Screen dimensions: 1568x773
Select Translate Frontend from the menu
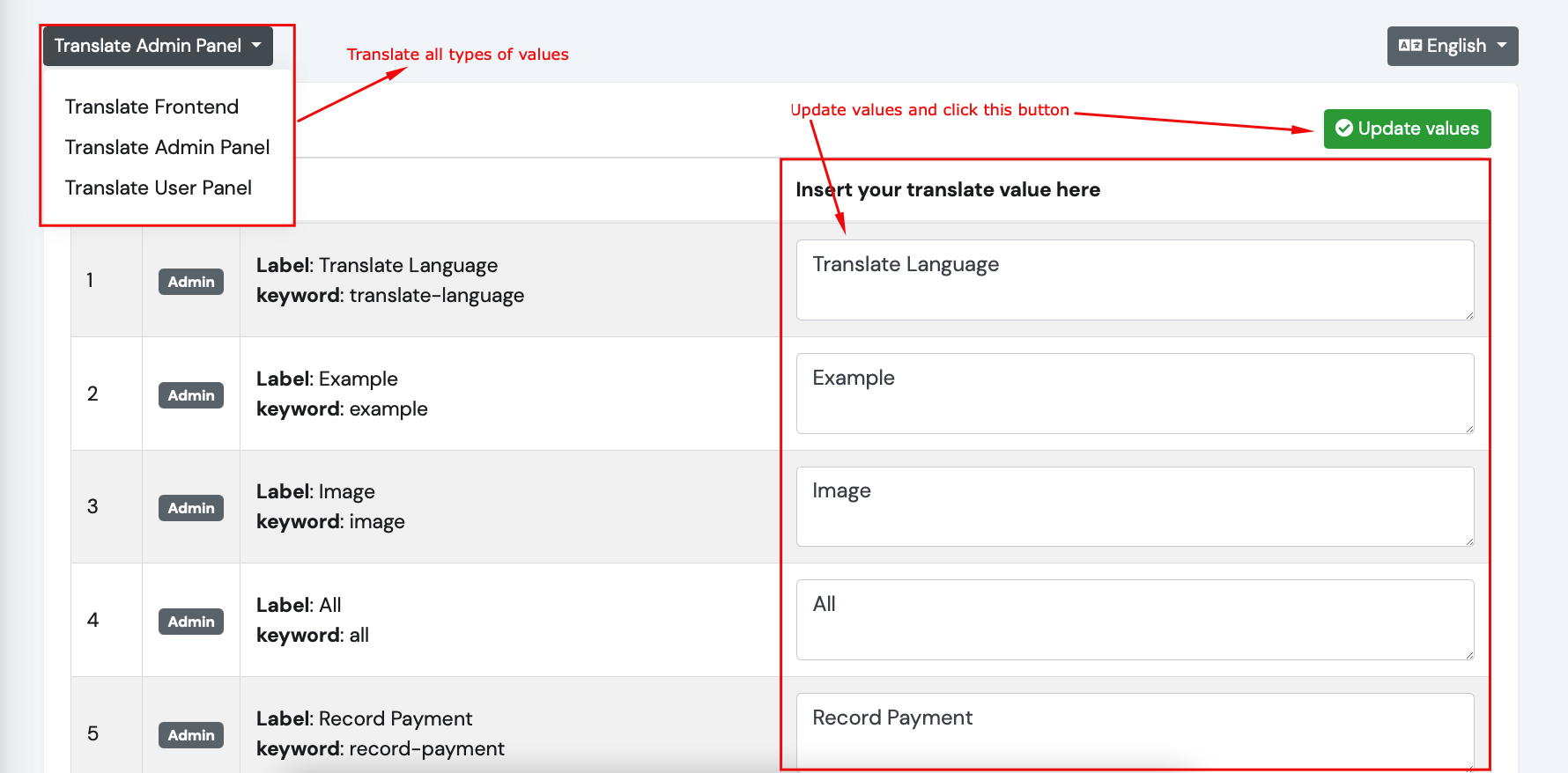[x=152, y=107]
